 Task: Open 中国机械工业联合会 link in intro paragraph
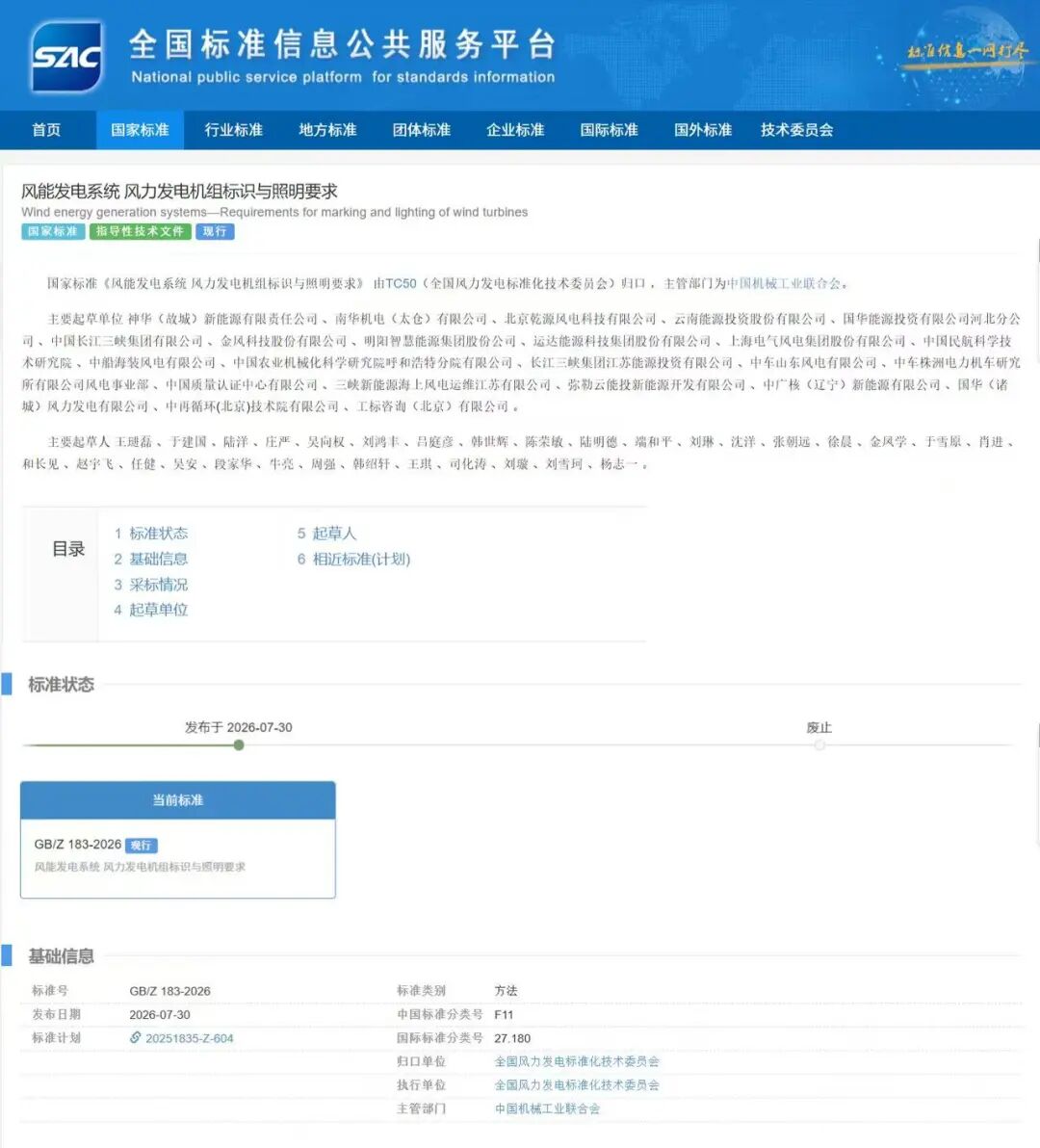point(783,283)
